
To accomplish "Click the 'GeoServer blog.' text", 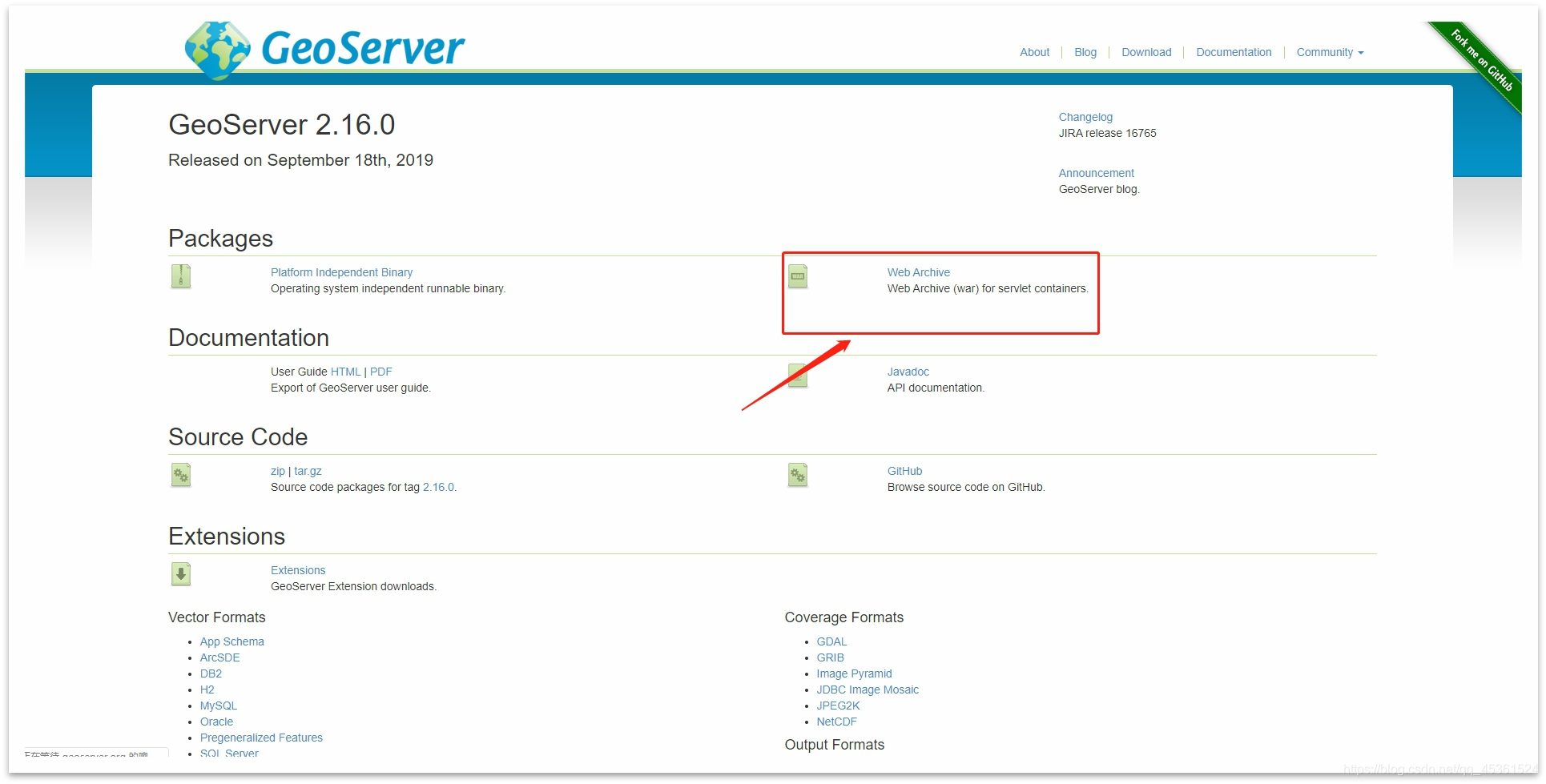I will pos(1099,189).
